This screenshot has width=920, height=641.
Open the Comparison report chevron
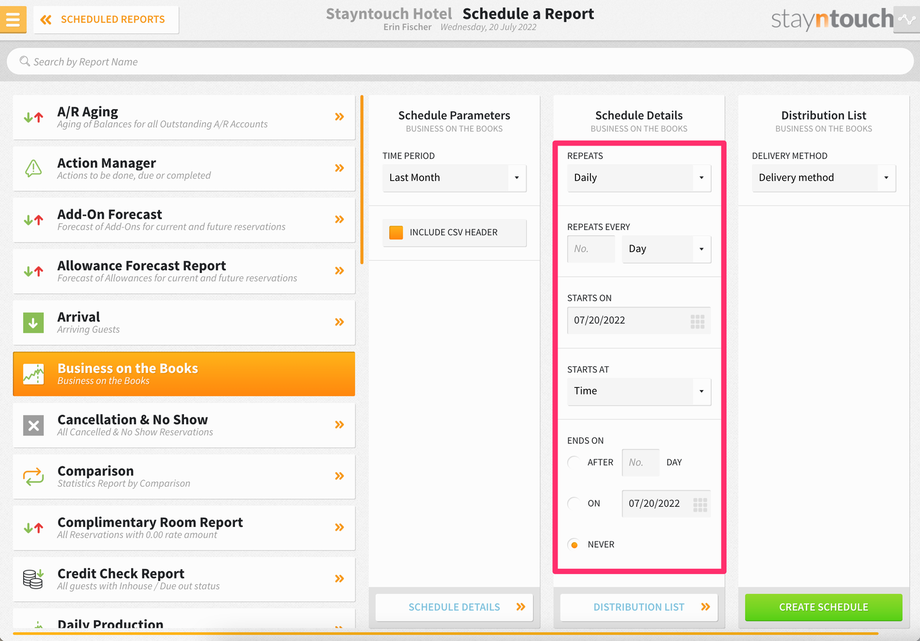pyautogui.click(x=339, y=476)
